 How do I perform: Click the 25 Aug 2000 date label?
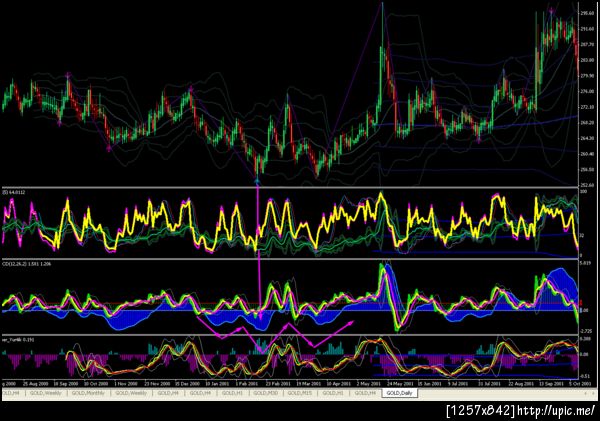coord(36,383)
